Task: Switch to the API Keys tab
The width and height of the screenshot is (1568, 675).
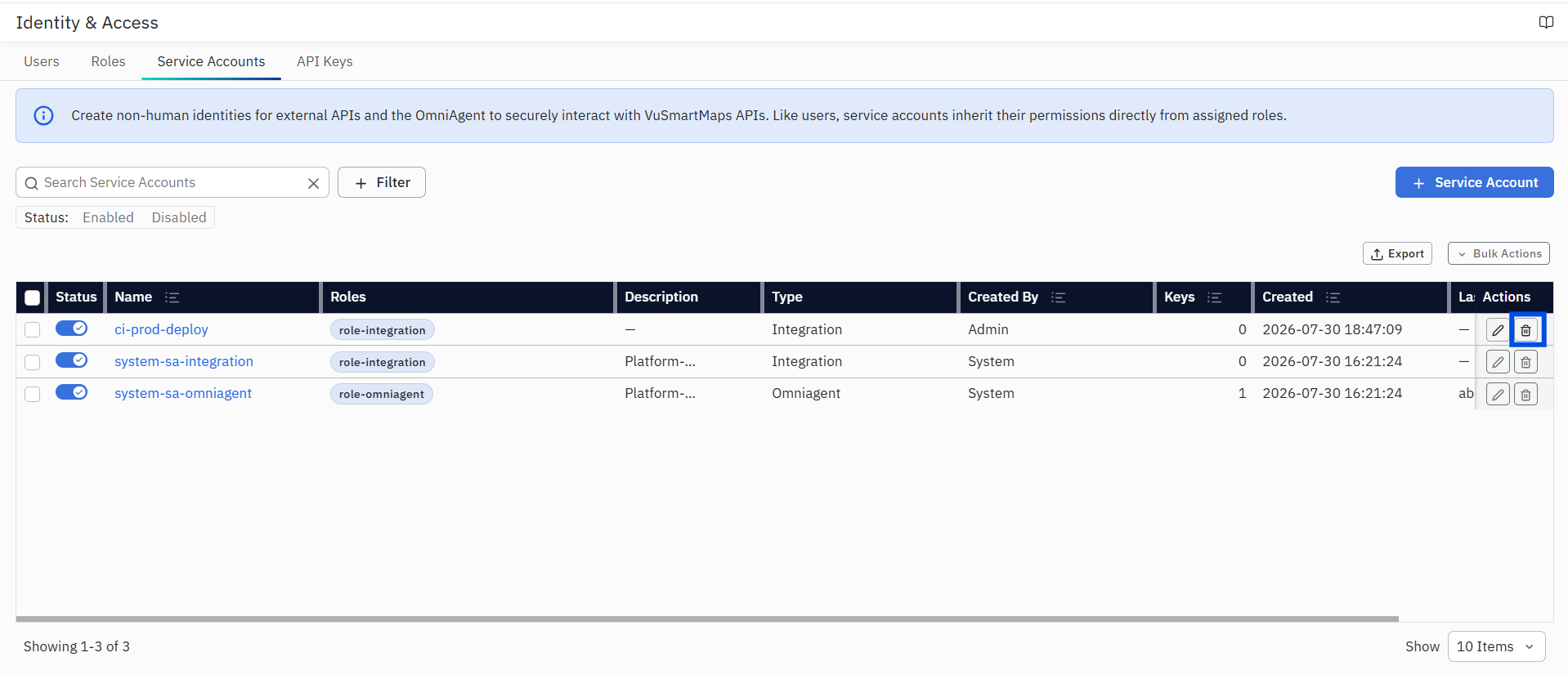Action: click(x=325, y=61)
